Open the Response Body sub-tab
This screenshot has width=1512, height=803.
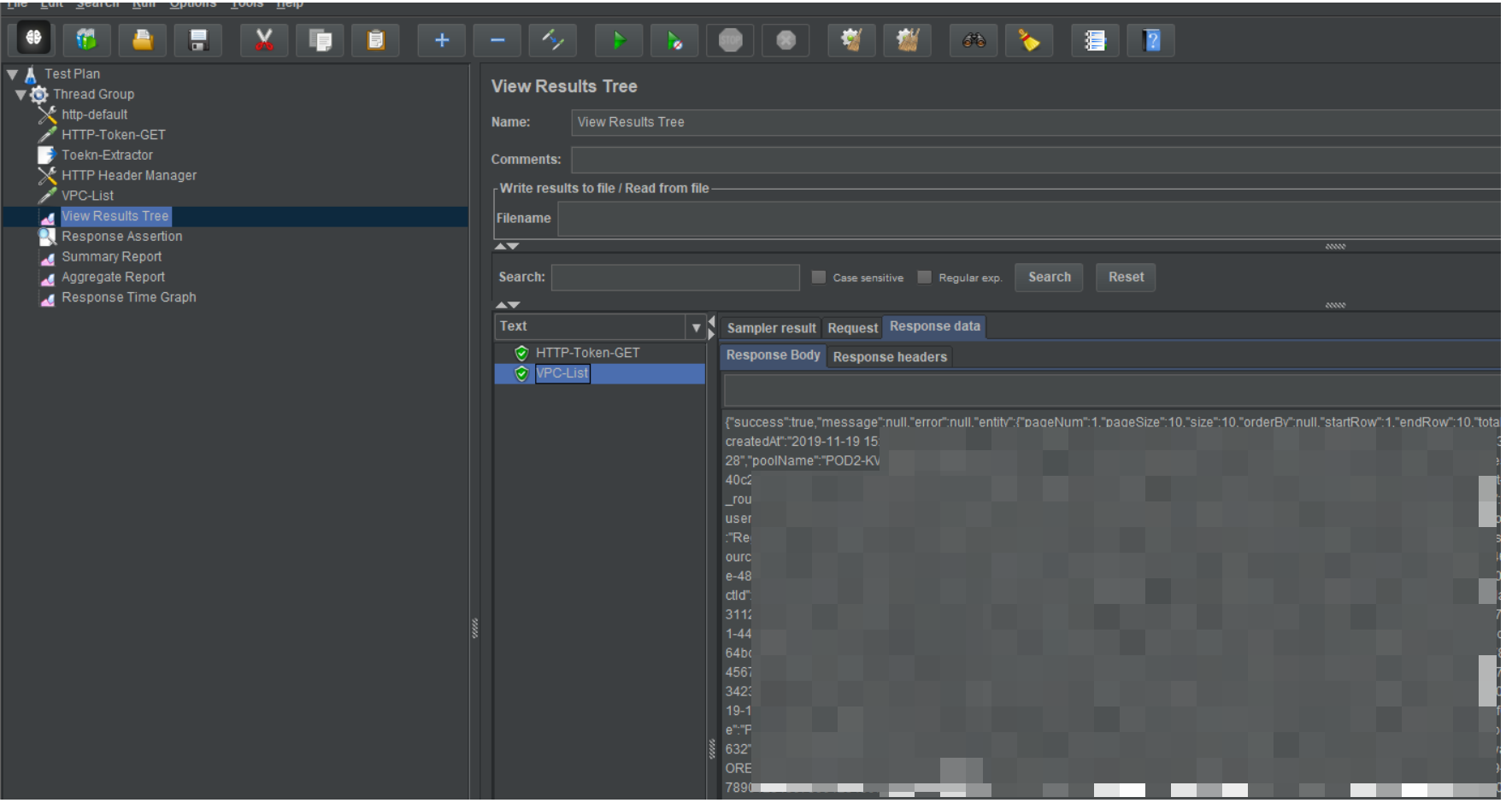(773, 355)
